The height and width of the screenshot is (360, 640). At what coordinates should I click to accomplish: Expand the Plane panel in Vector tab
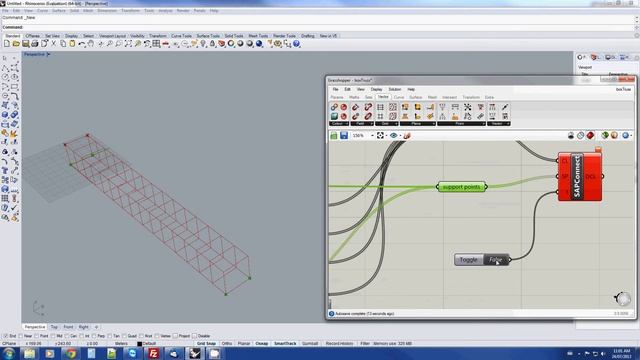417,124
